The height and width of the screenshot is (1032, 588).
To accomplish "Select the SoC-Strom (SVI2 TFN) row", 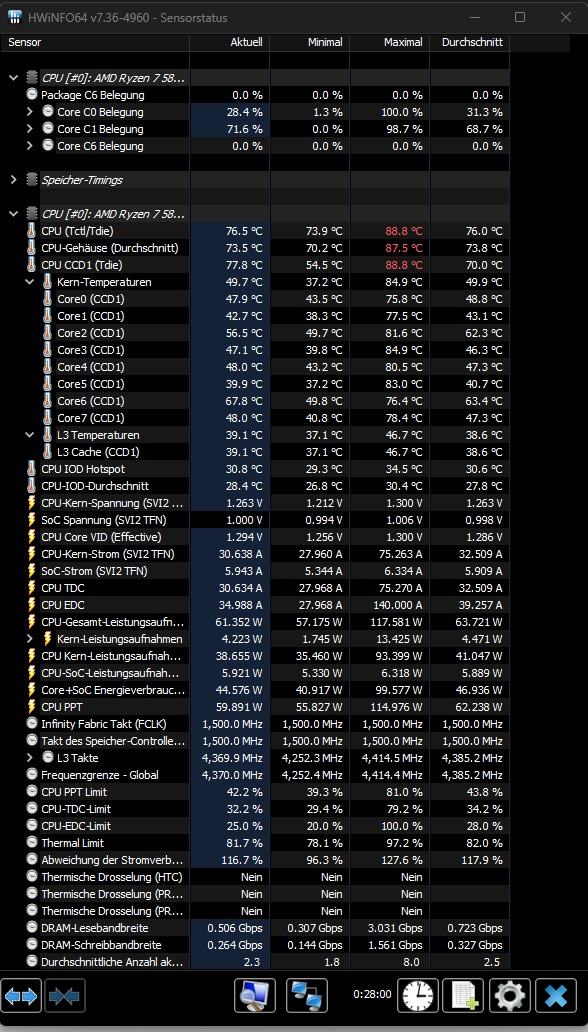I will point(255,571).
